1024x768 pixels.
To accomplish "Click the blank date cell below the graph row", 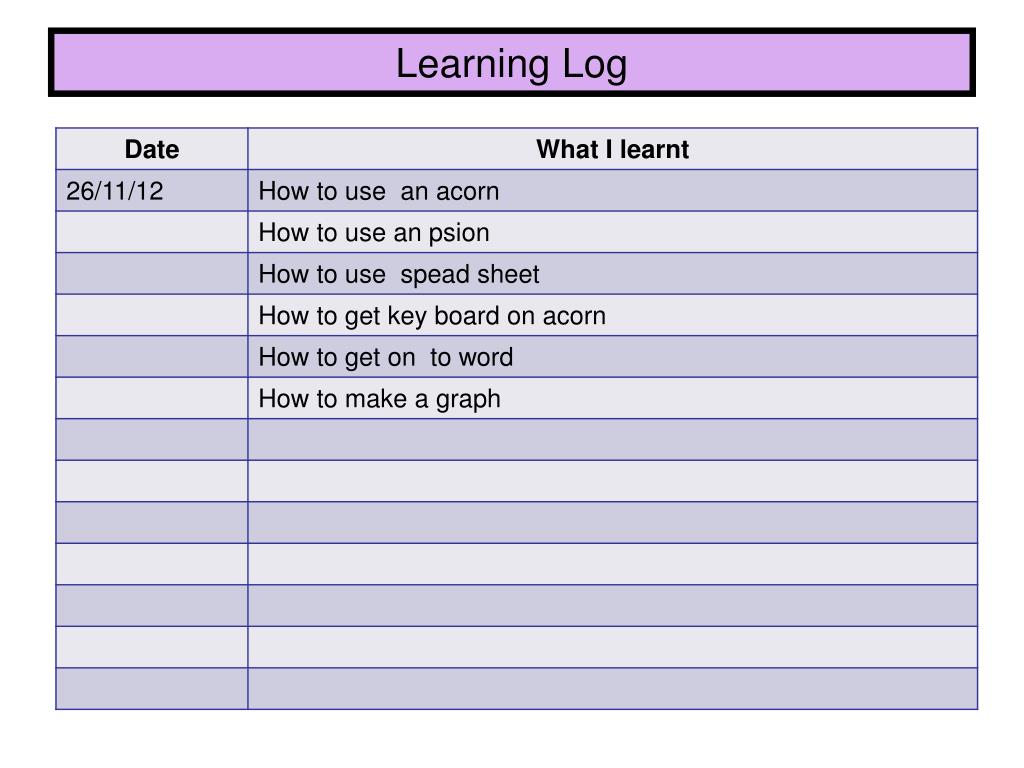I will (152, 440).
